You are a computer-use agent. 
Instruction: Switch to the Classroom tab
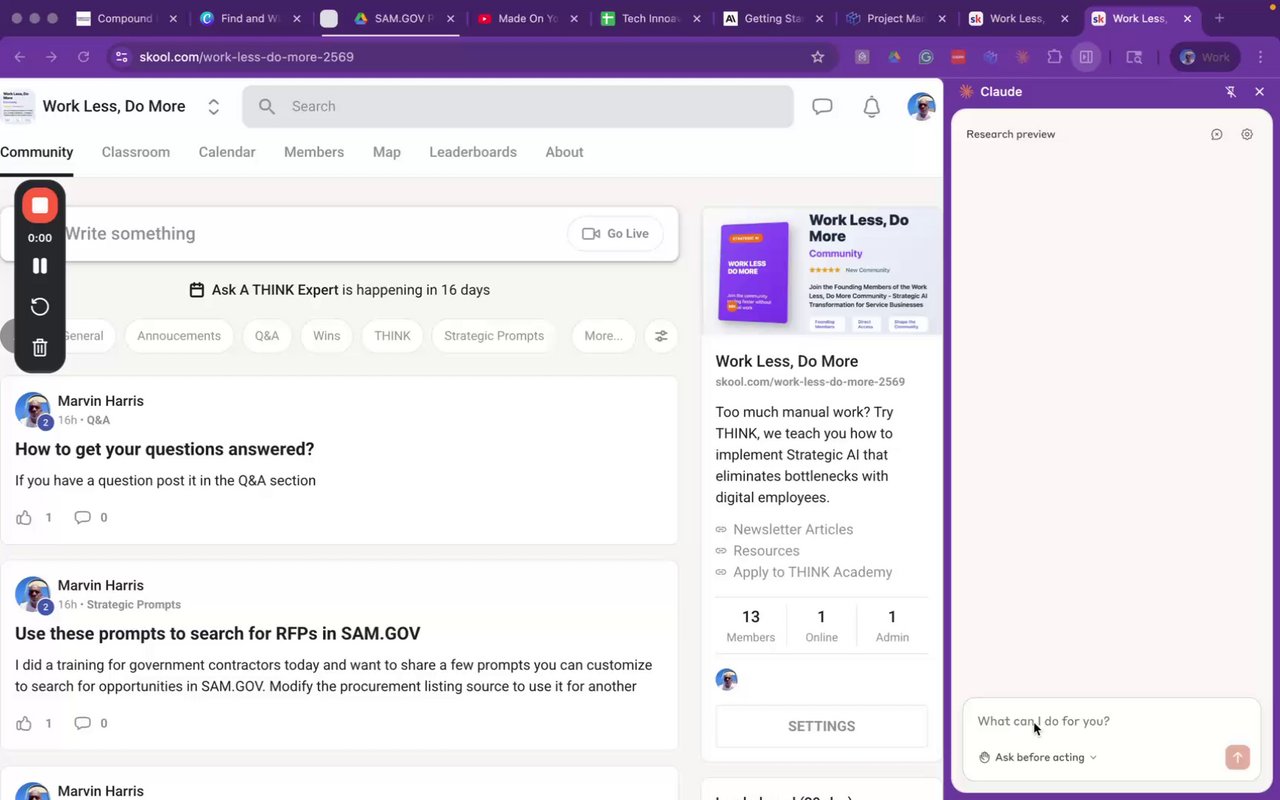click(136, 152)
